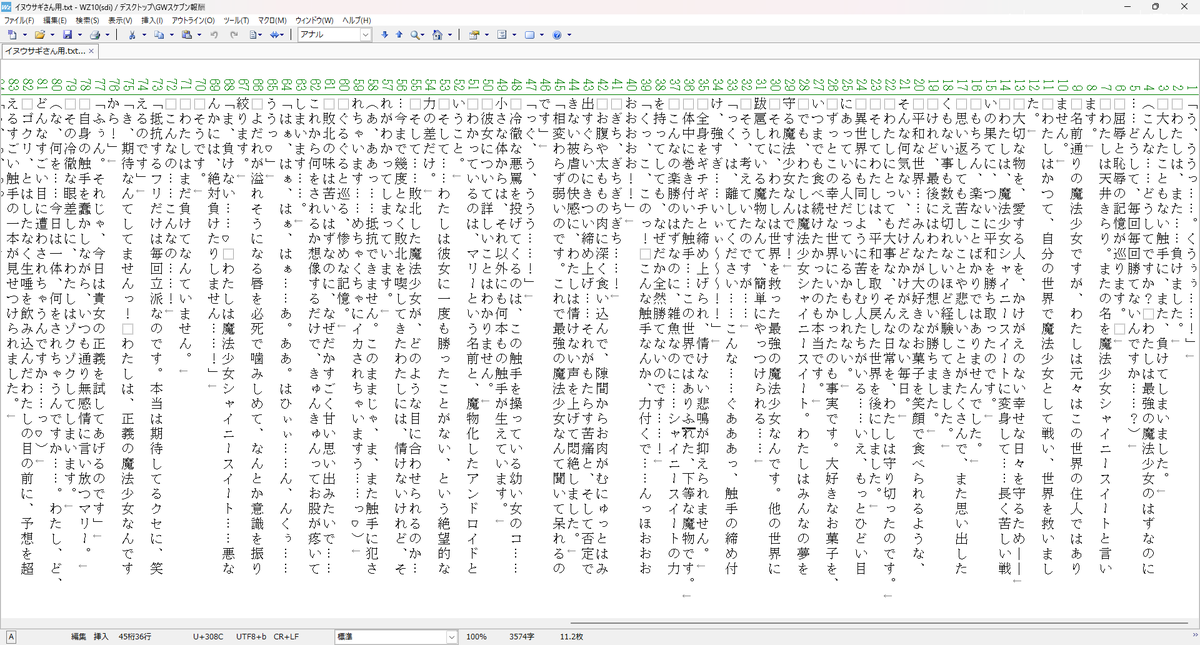The width and height of the screenshot is (1200, 645).
Task: Click the Redo arrow icon
Action: pyautogui.click(x=234, y=35)
